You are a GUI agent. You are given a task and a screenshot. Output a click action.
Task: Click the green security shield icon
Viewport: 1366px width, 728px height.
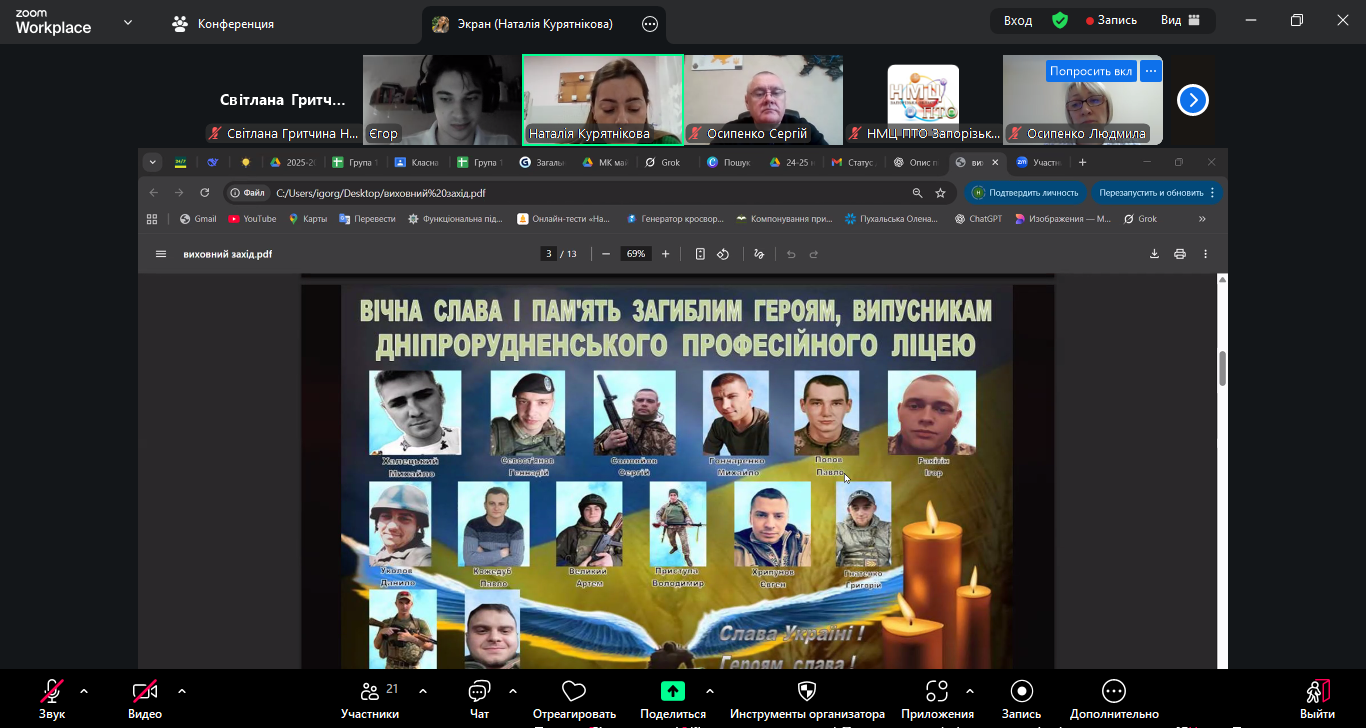click(x=1060, y=20)
